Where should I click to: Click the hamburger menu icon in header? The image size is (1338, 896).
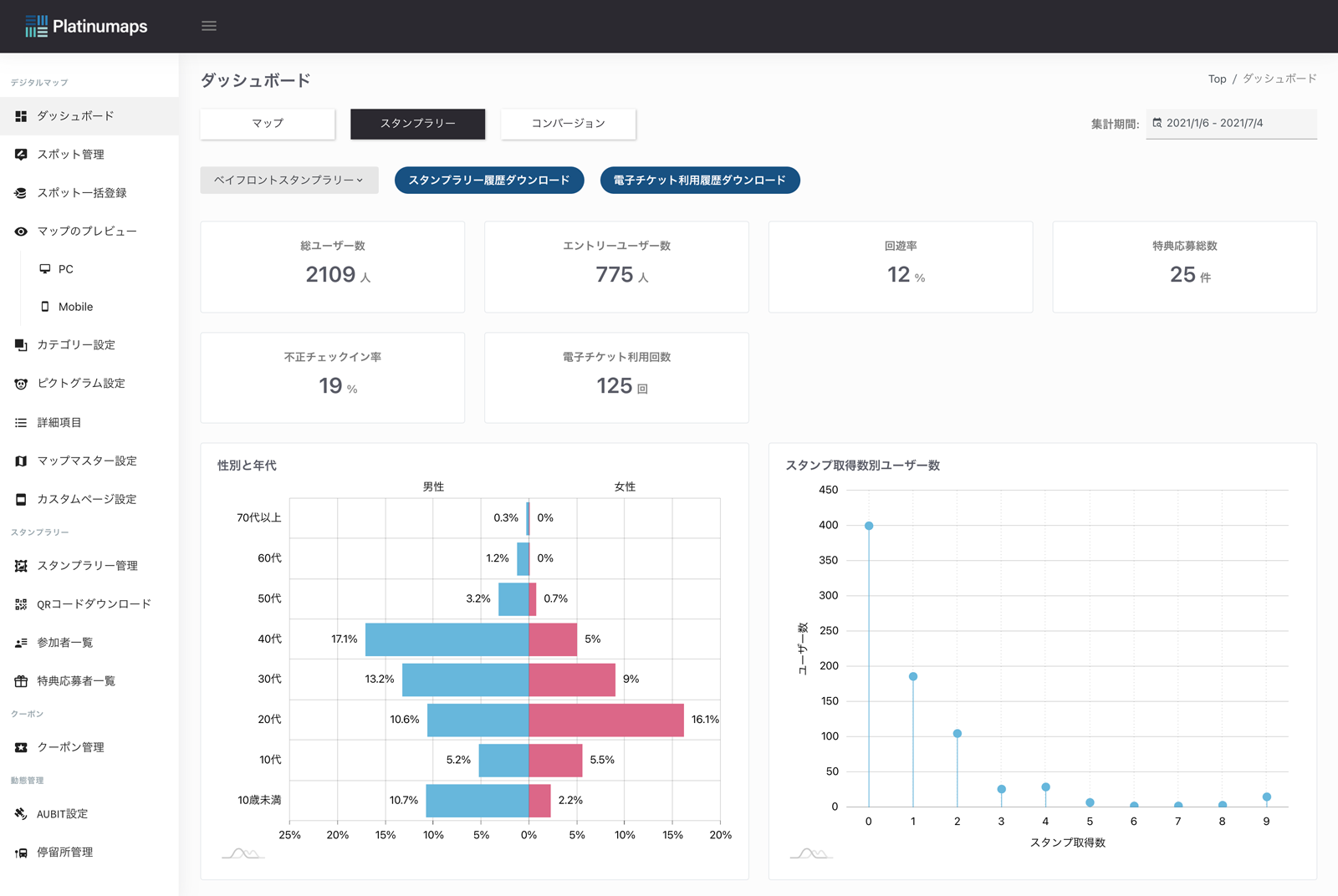tap(209, 26)
